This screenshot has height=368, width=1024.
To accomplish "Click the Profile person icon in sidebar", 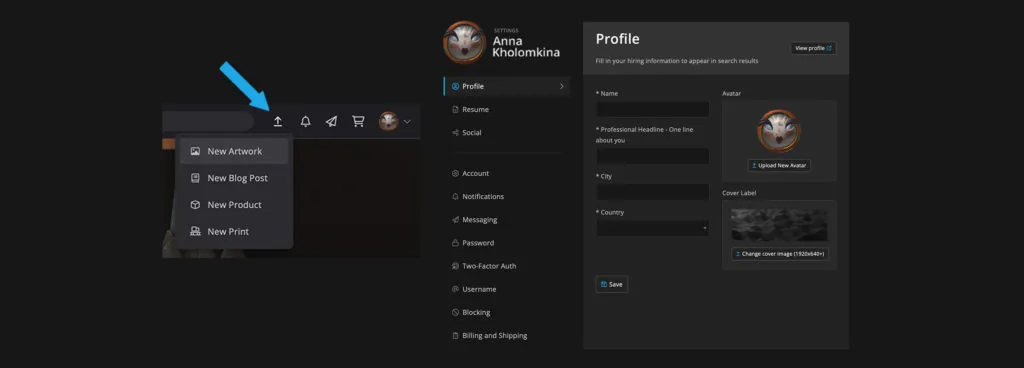I will pos(455,86).
